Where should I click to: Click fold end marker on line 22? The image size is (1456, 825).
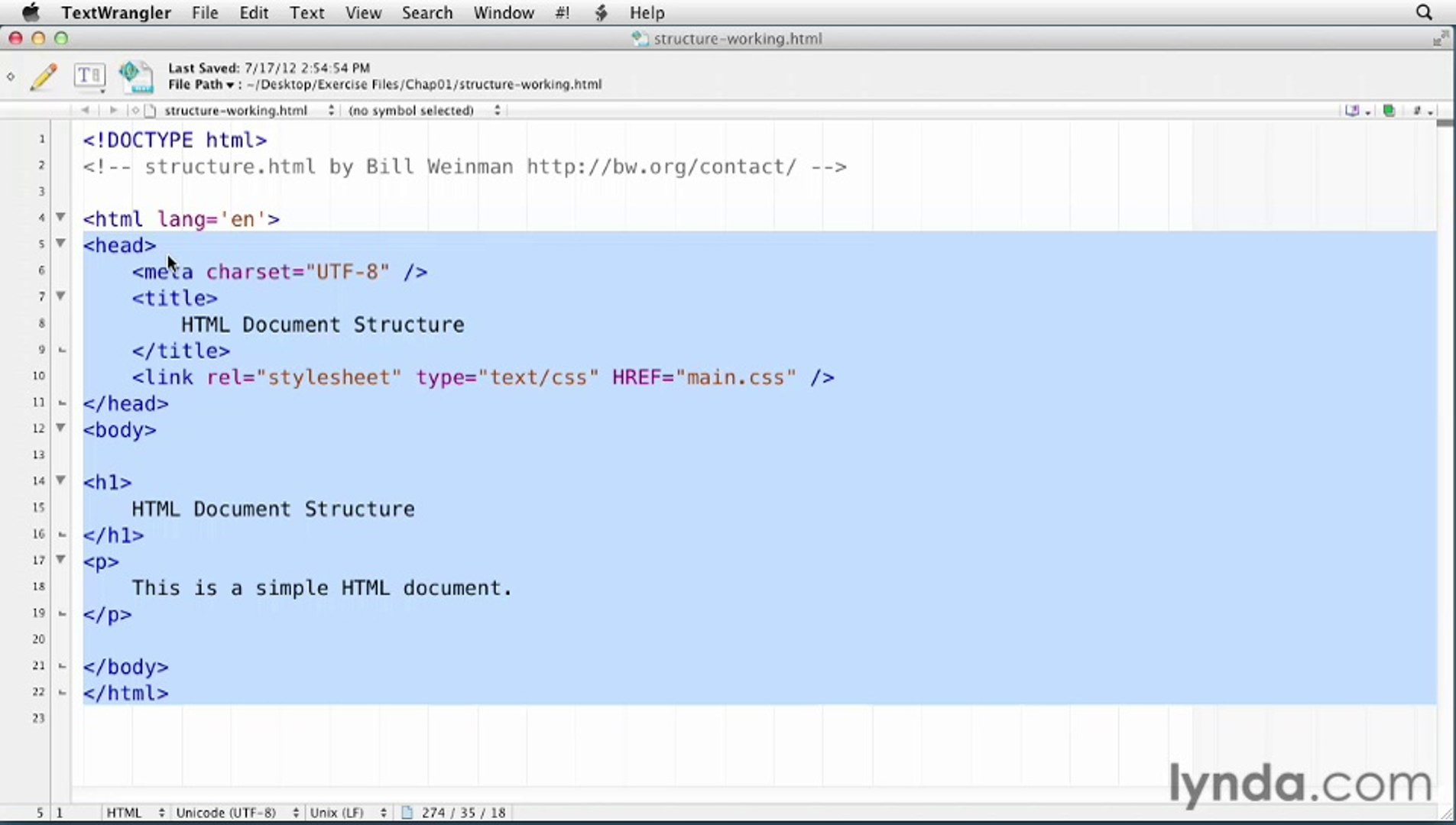coord(63,693)
